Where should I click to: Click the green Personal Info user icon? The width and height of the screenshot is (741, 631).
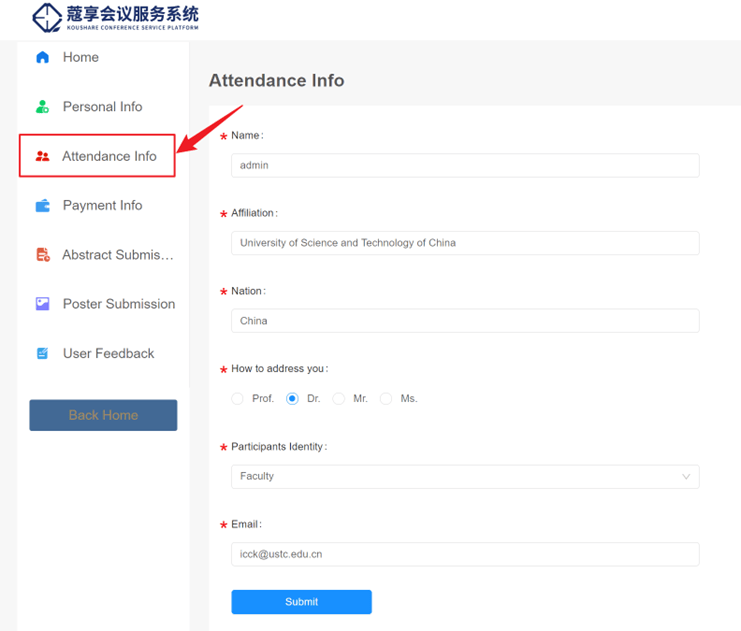42,107
